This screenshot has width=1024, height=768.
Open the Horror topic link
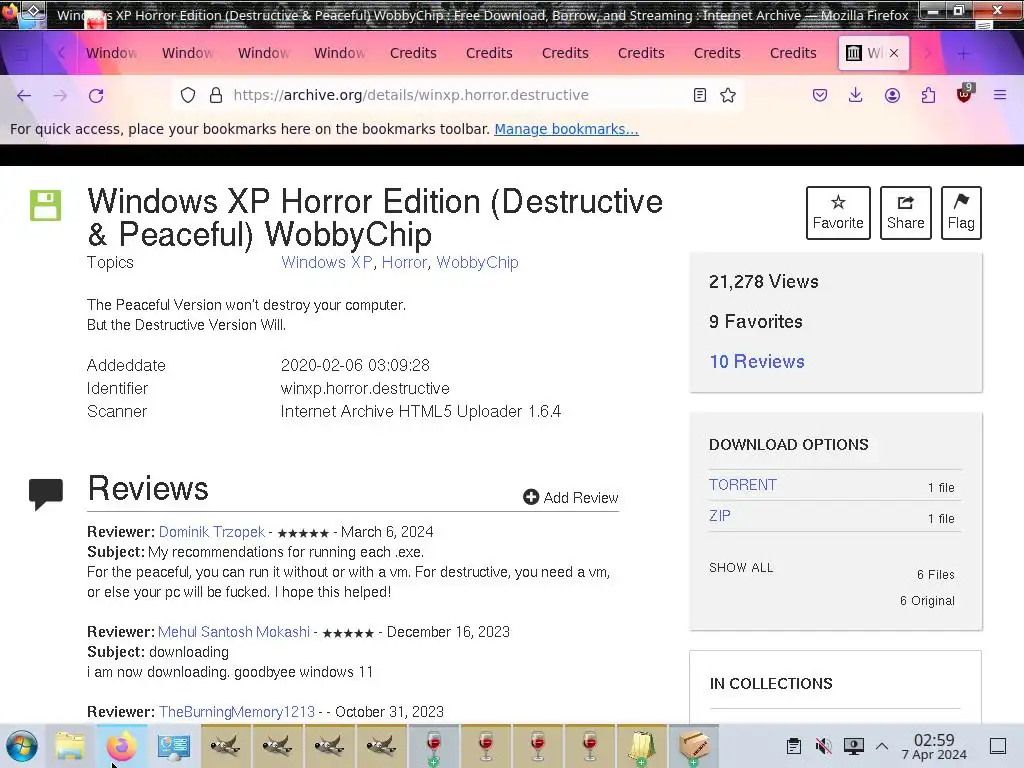point(404,263)
